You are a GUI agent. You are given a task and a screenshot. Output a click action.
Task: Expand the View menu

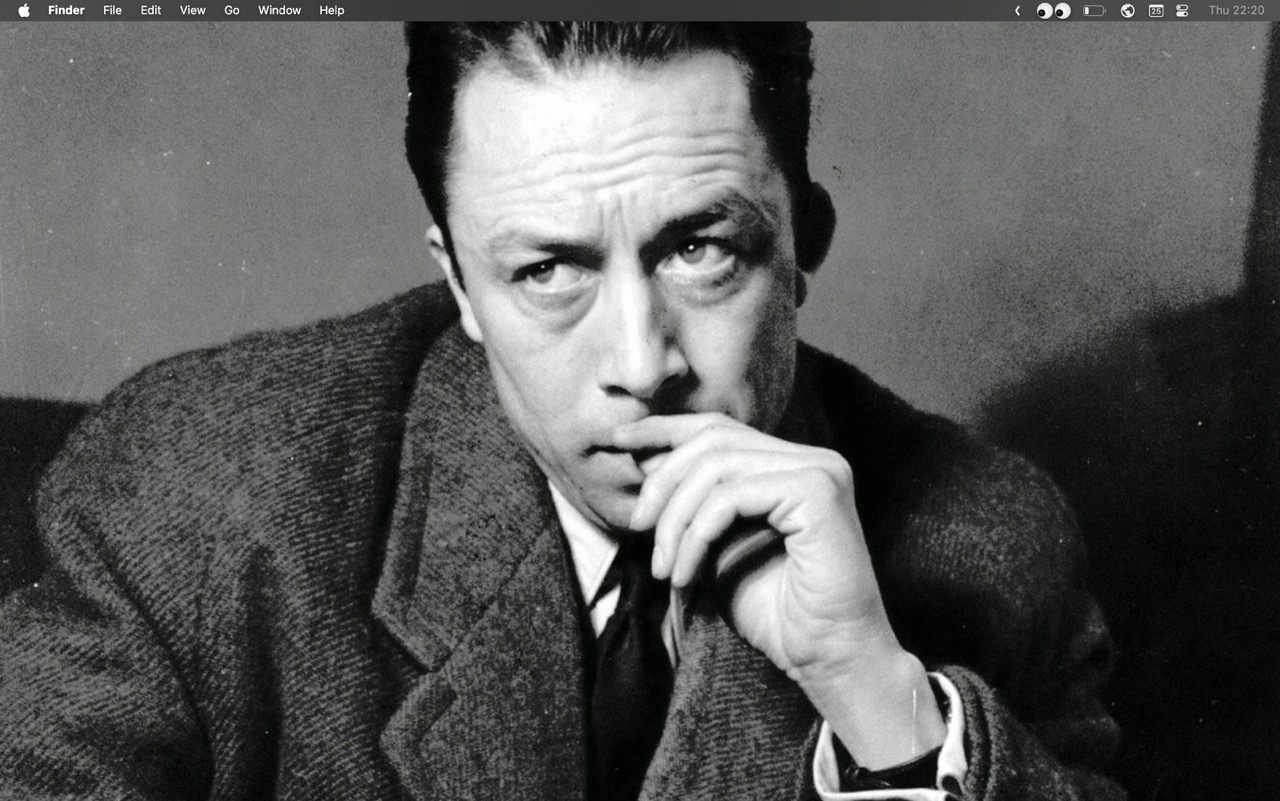coord(192,10)
